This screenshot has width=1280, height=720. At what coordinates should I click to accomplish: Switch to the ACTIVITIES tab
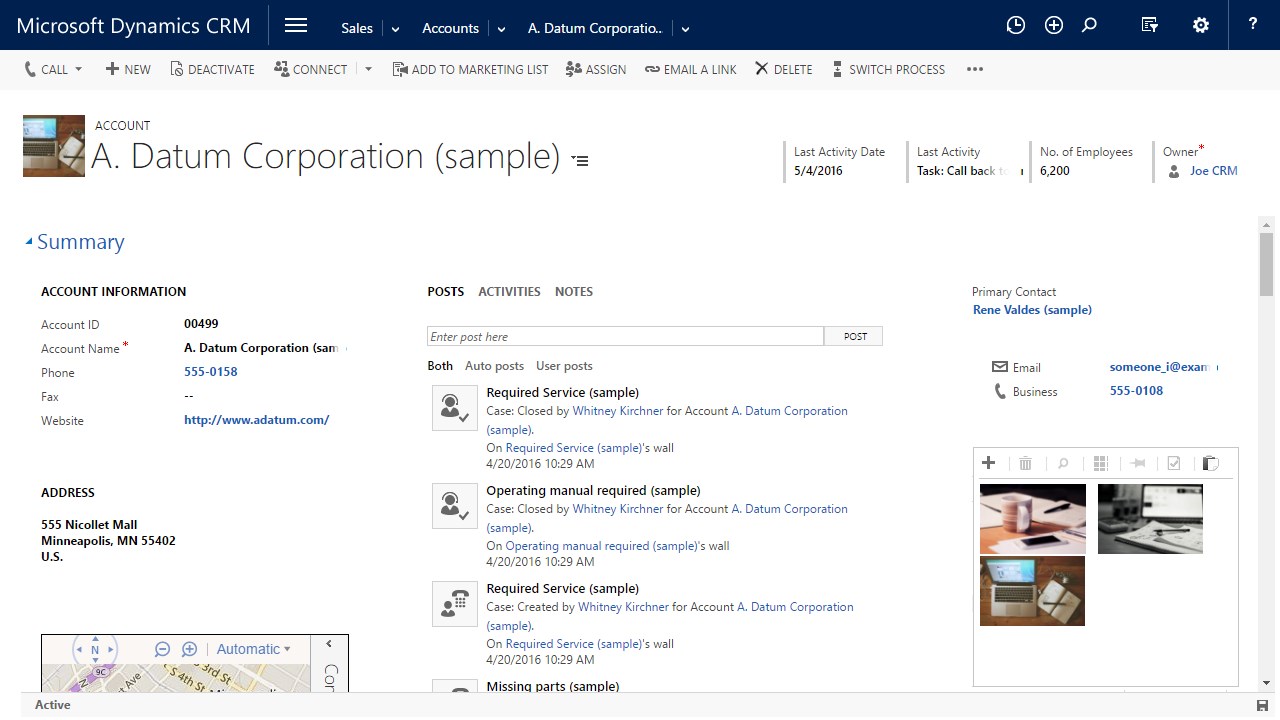509,291
